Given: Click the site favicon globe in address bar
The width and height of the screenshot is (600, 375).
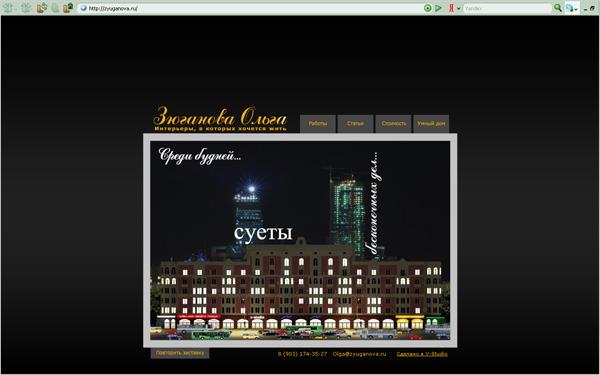Looking at the screenshot, I should pos(83,8).
